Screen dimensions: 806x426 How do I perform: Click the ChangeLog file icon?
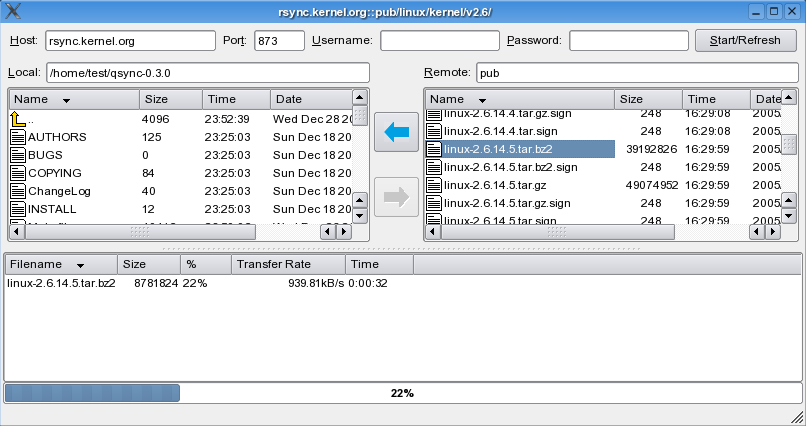point(18,191)
